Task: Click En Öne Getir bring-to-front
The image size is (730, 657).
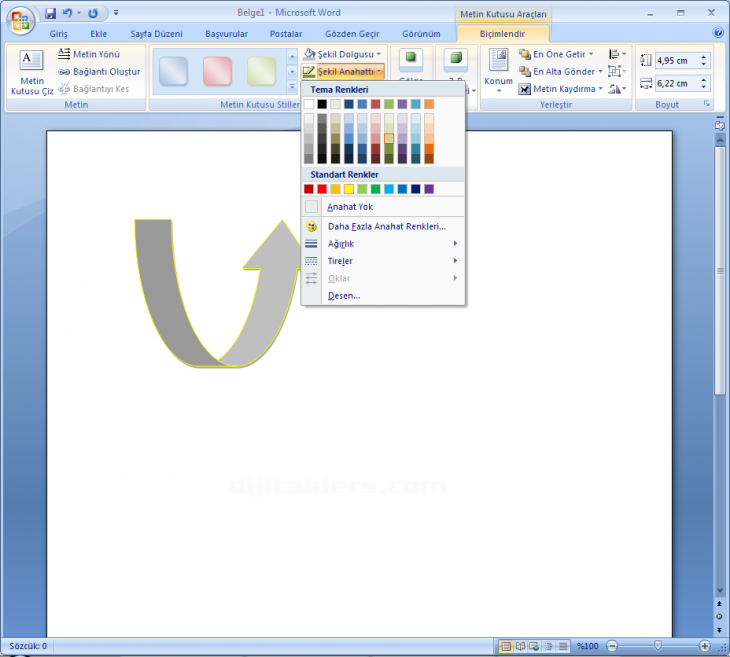Action: (x=557, y=54)
